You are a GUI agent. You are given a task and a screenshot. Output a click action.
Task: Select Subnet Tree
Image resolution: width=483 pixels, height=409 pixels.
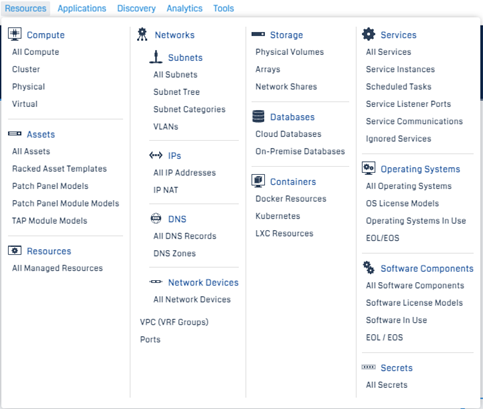tap(176, 92)
